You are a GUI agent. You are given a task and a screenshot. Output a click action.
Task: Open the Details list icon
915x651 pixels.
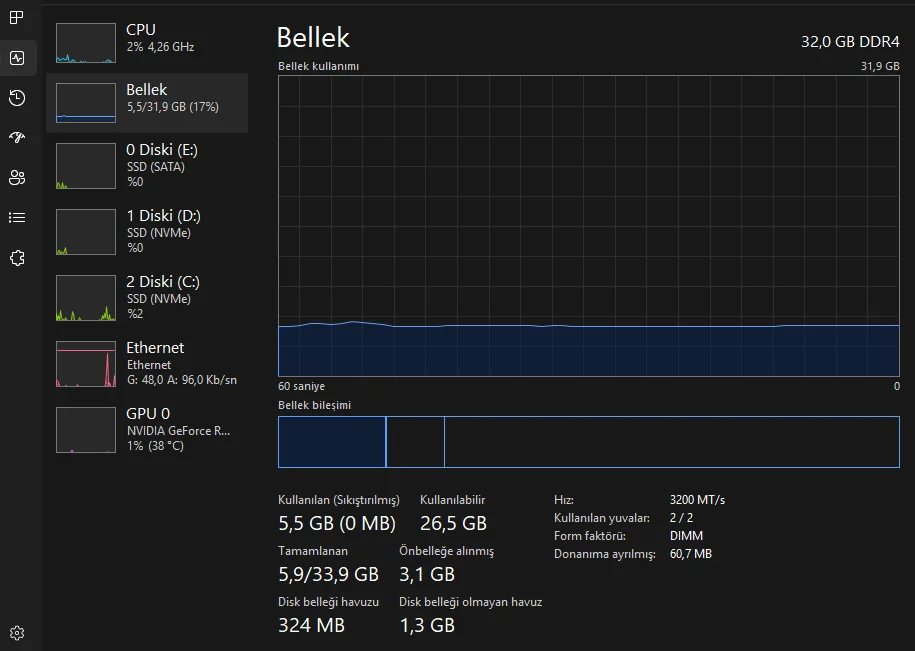click(x=17, y=218)
